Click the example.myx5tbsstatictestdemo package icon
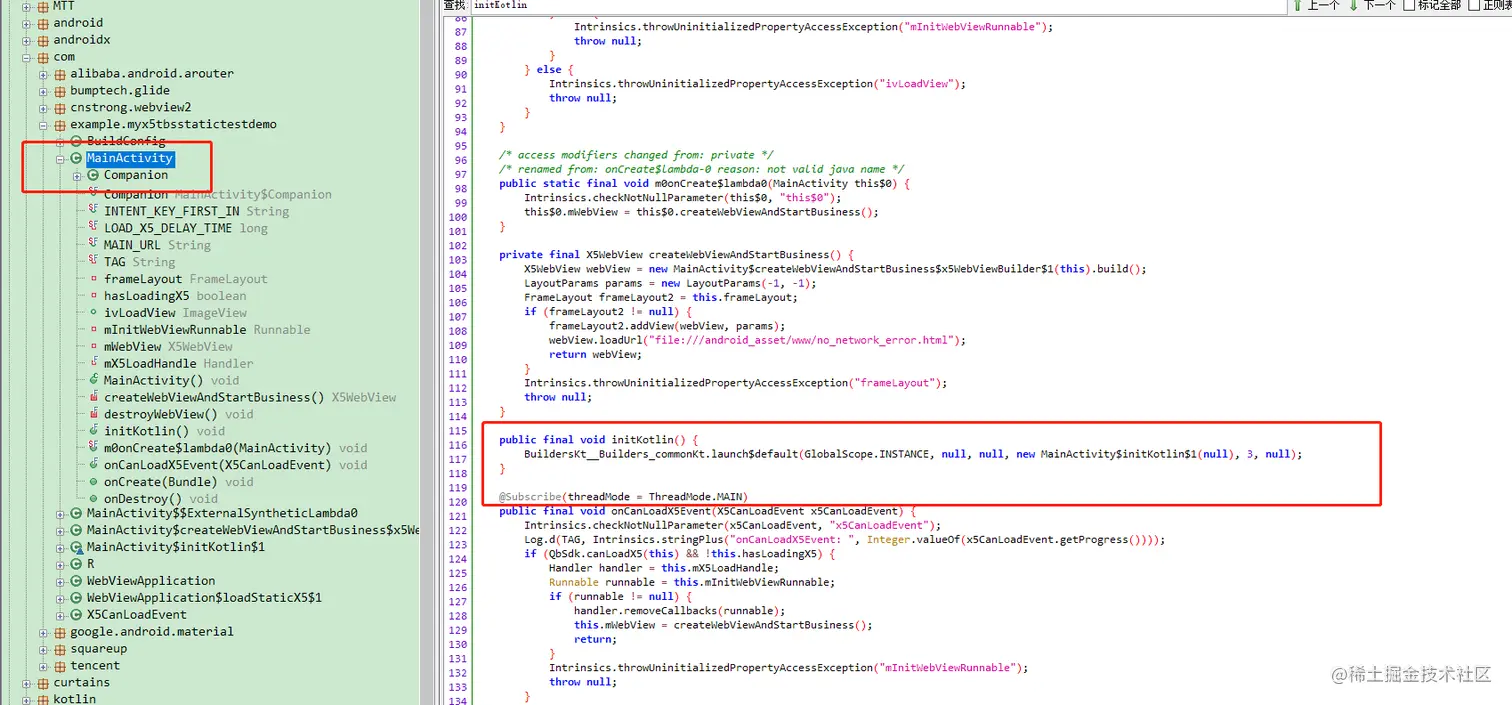Screen dimensions: 1512x705 click(60, 125)
